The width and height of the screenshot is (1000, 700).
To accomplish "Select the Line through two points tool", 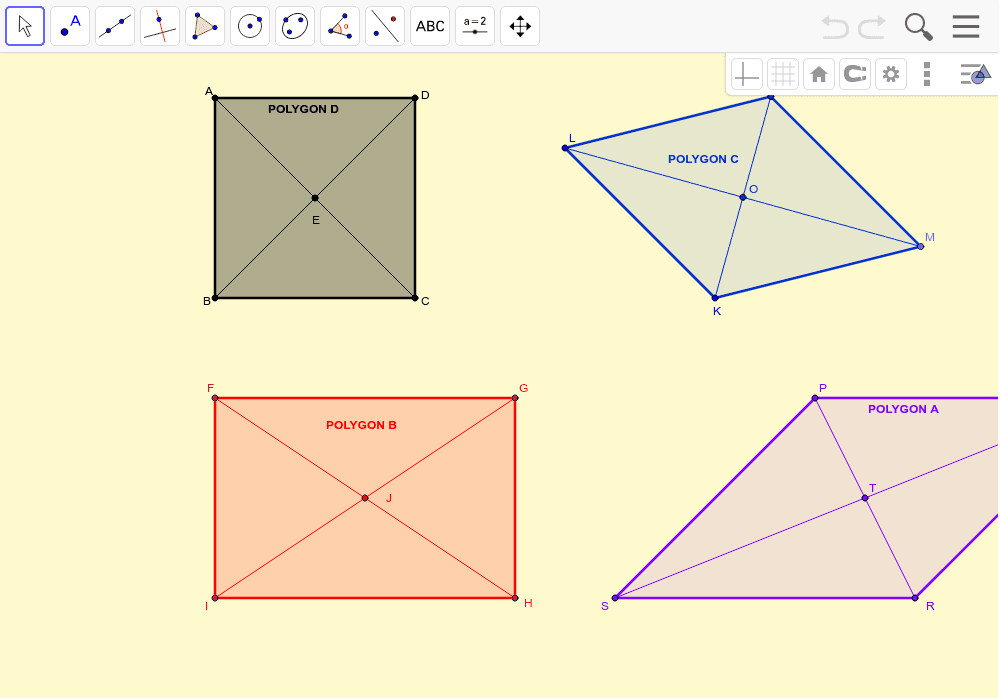I will (x=115, y=26).
